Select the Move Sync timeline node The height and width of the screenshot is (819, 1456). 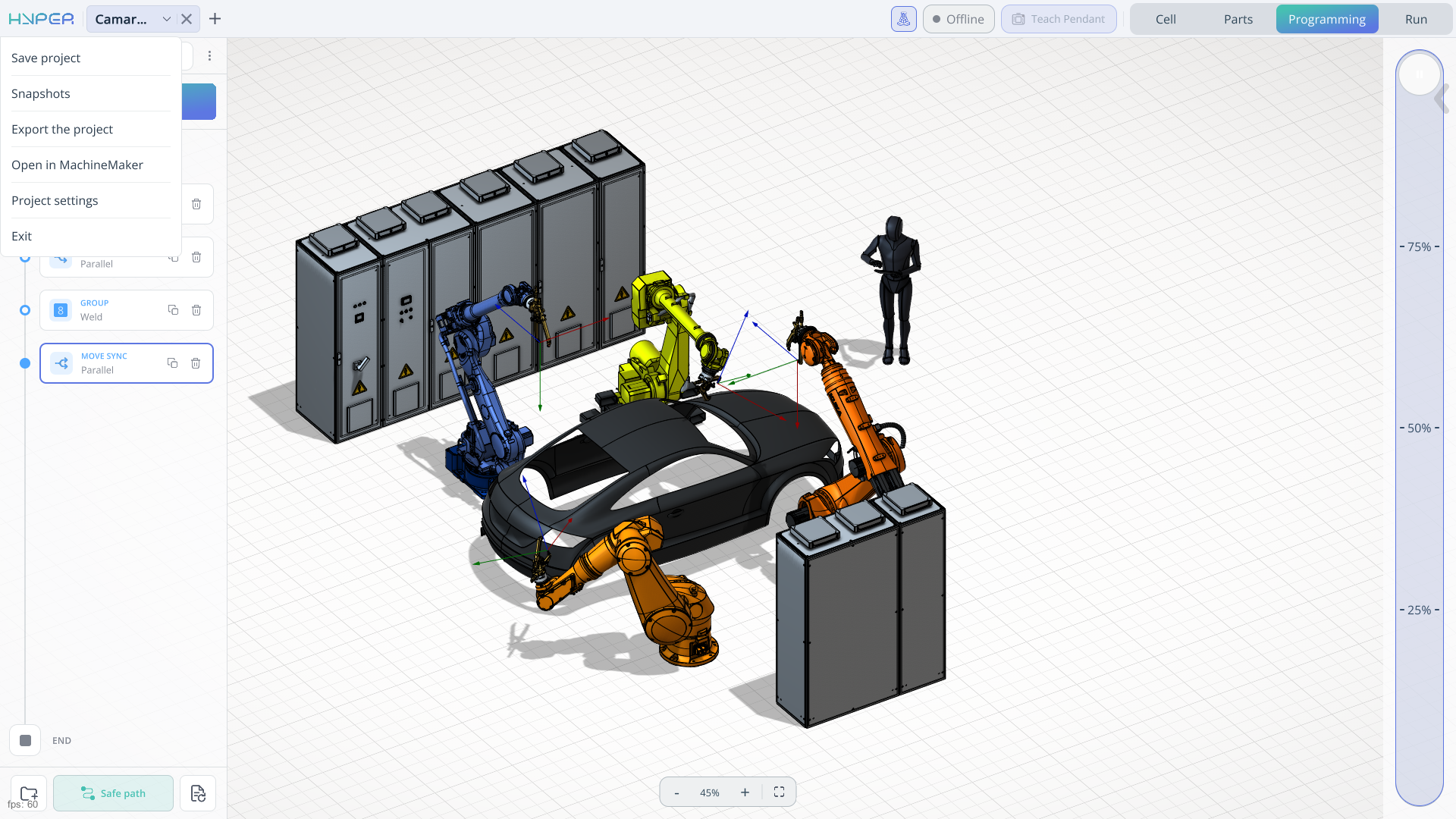[x=25, y=363]
